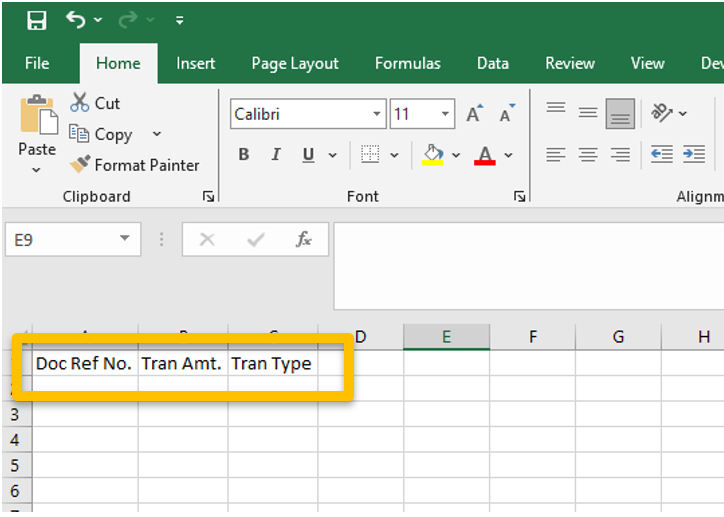Toggle Italic formatting
The height and width of the screenshot is (517, 724).
[274, 155]
